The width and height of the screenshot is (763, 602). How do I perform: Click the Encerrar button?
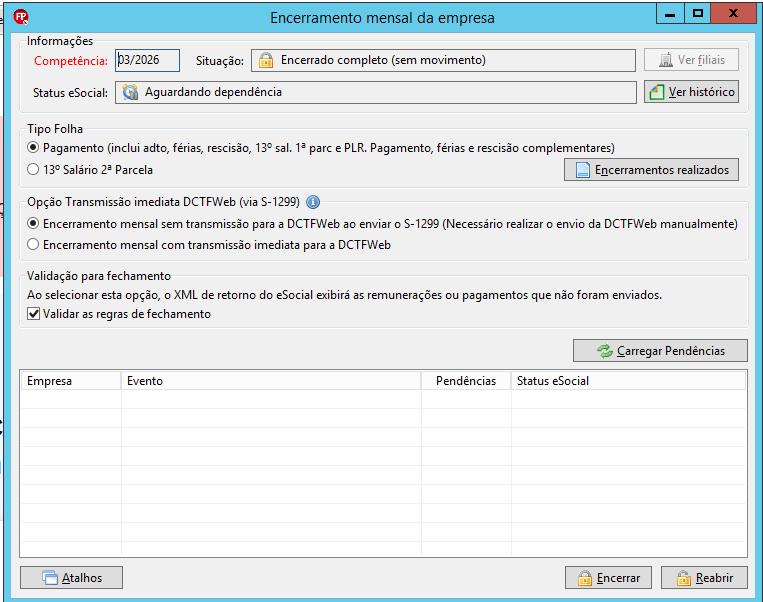(x=608, y=578)
